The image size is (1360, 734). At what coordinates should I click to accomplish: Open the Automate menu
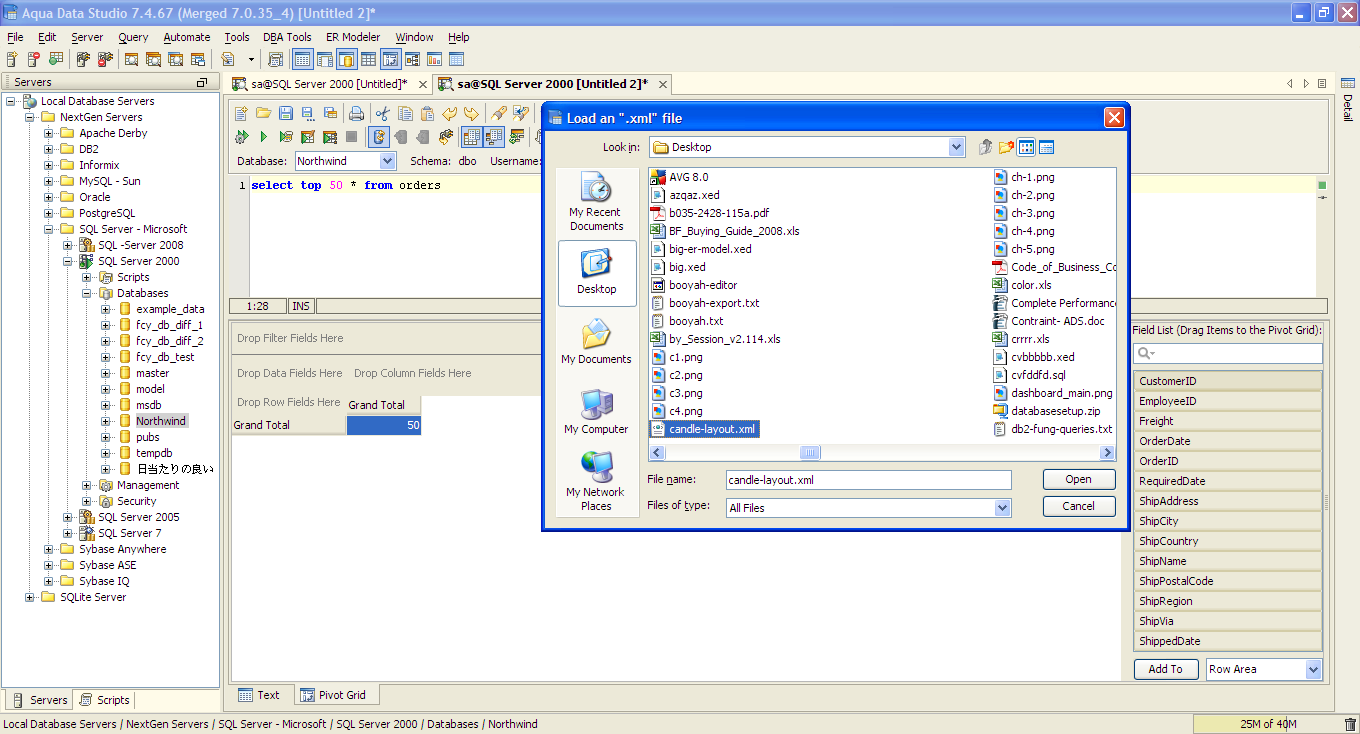click(x=187, y=37)
